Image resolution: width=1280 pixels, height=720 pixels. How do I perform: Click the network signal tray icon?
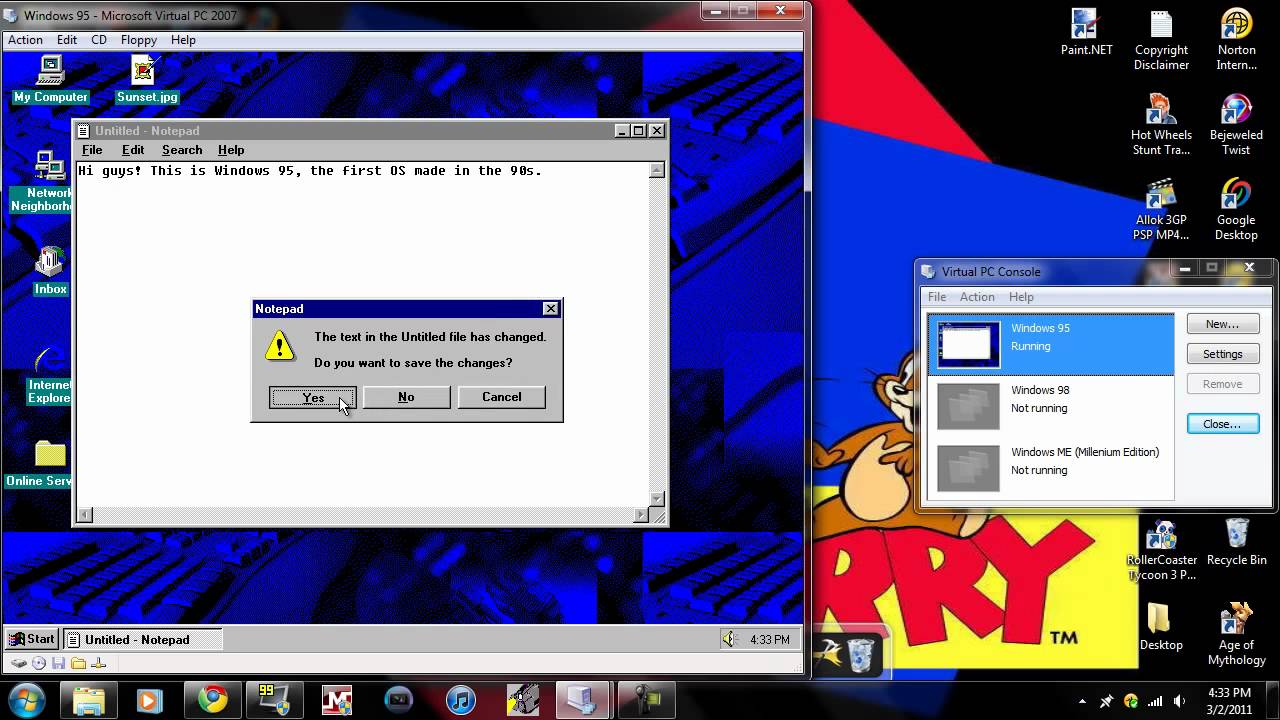(1155, 702)
